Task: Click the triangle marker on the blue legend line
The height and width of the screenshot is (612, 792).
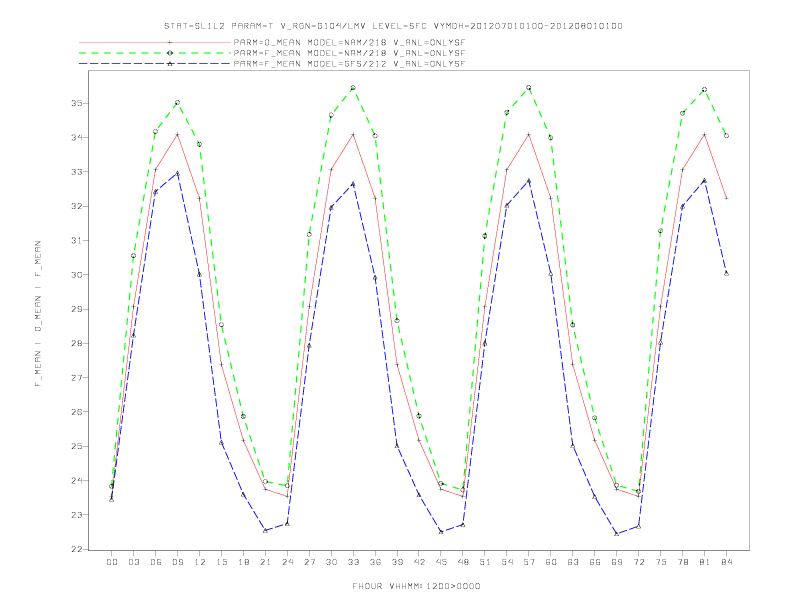Action: 170,64
